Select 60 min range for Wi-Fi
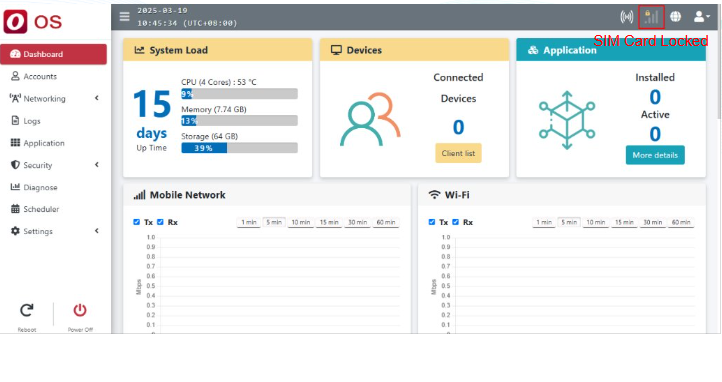722x382 pixels. coord(681,222)
